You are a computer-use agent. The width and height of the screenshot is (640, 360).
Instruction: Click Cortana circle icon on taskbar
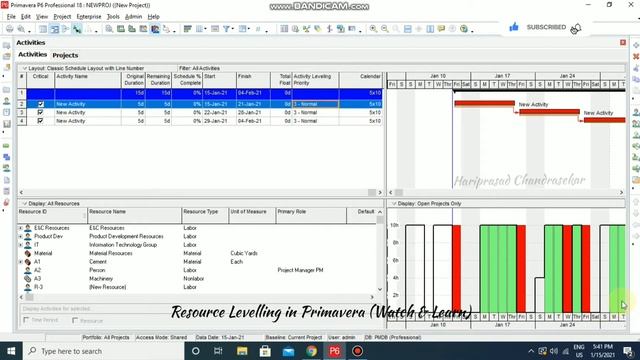(196, 351)
